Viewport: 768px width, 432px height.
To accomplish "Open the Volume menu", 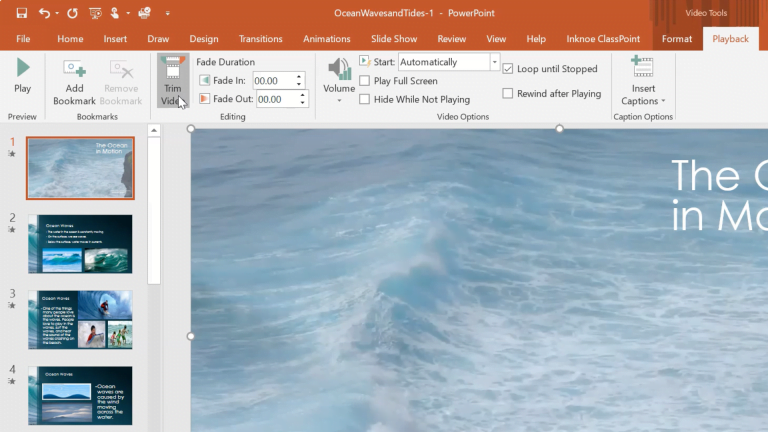I will point(339,81).
